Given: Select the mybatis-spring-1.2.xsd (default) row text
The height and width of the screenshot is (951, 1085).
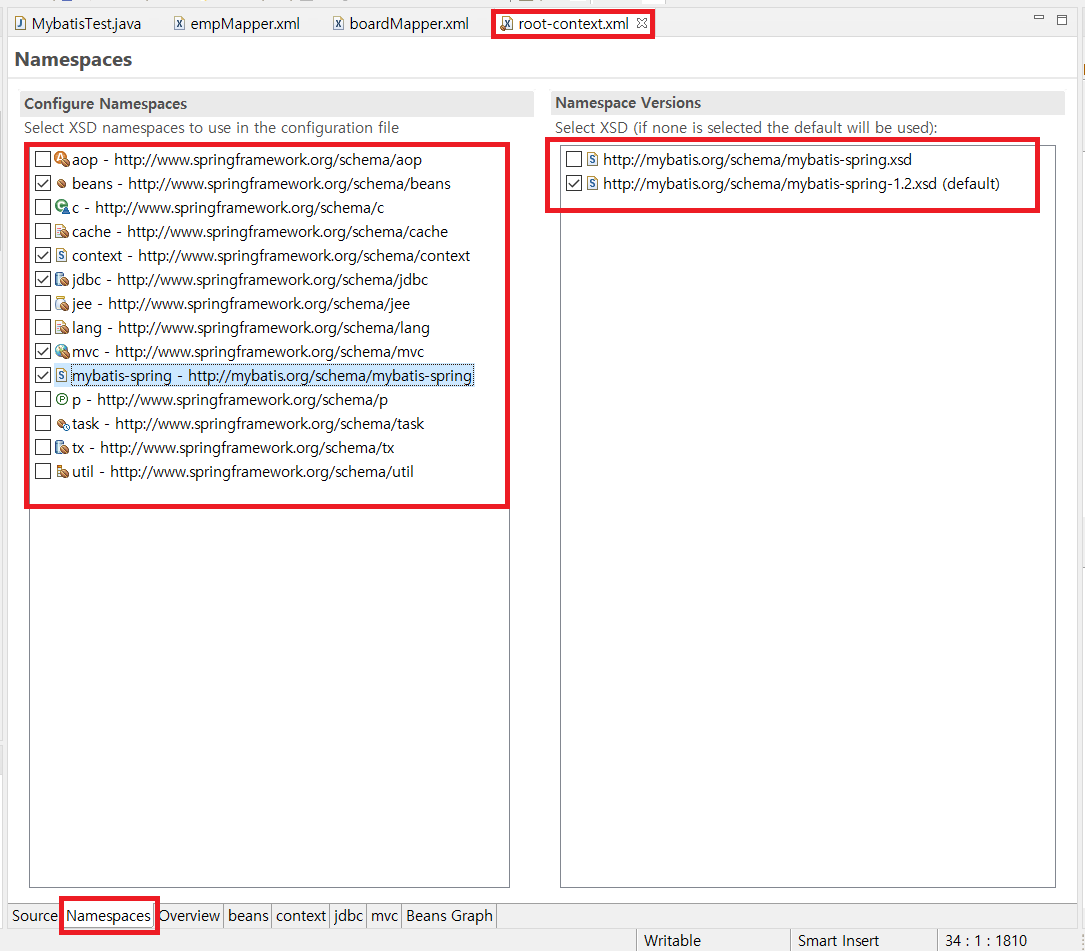Looking at the screenshot, I should click(801, 184).
